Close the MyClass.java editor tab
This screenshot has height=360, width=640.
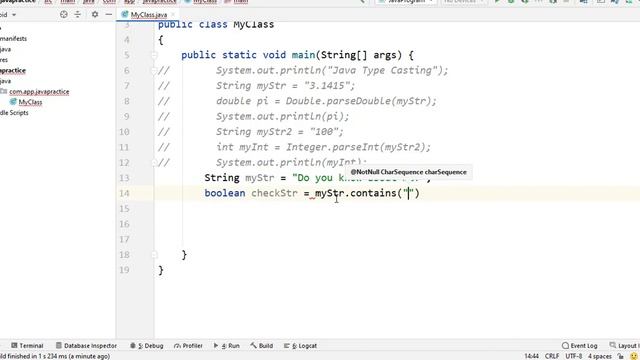(x=173, y=15)
